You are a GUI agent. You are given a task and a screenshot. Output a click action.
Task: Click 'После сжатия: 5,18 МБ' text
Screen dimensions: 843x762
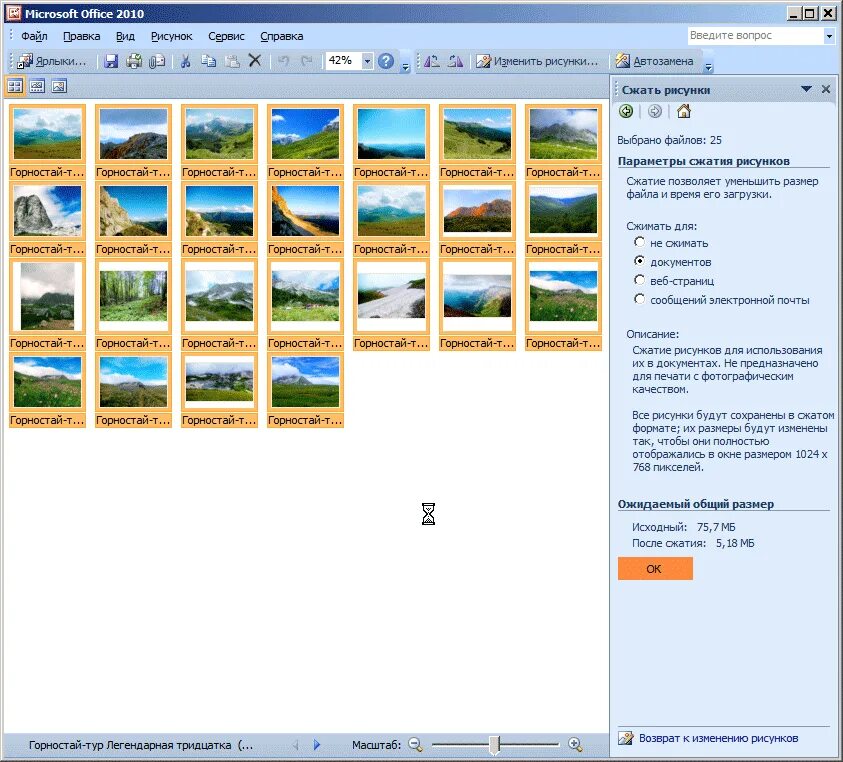point(693,543)
